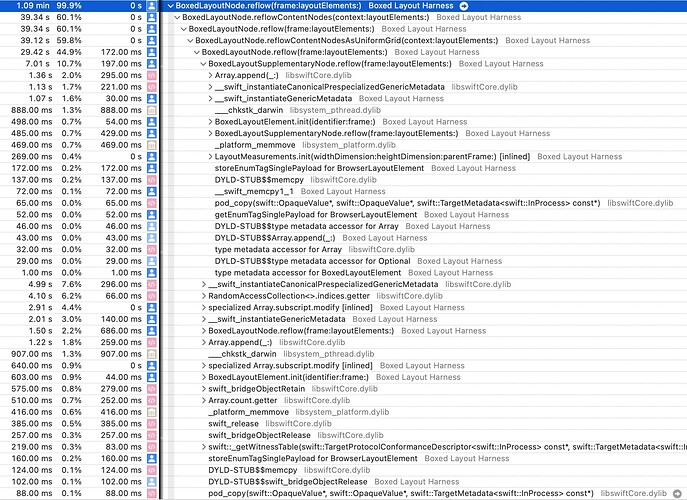Expand the 498.00 ms BoxedLayoutElement.init row

(x=210, y=122)
